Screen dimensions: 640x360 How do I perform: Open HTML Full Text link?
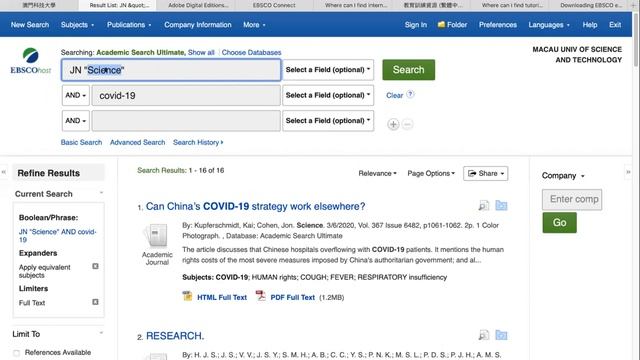tap(222, 298)
